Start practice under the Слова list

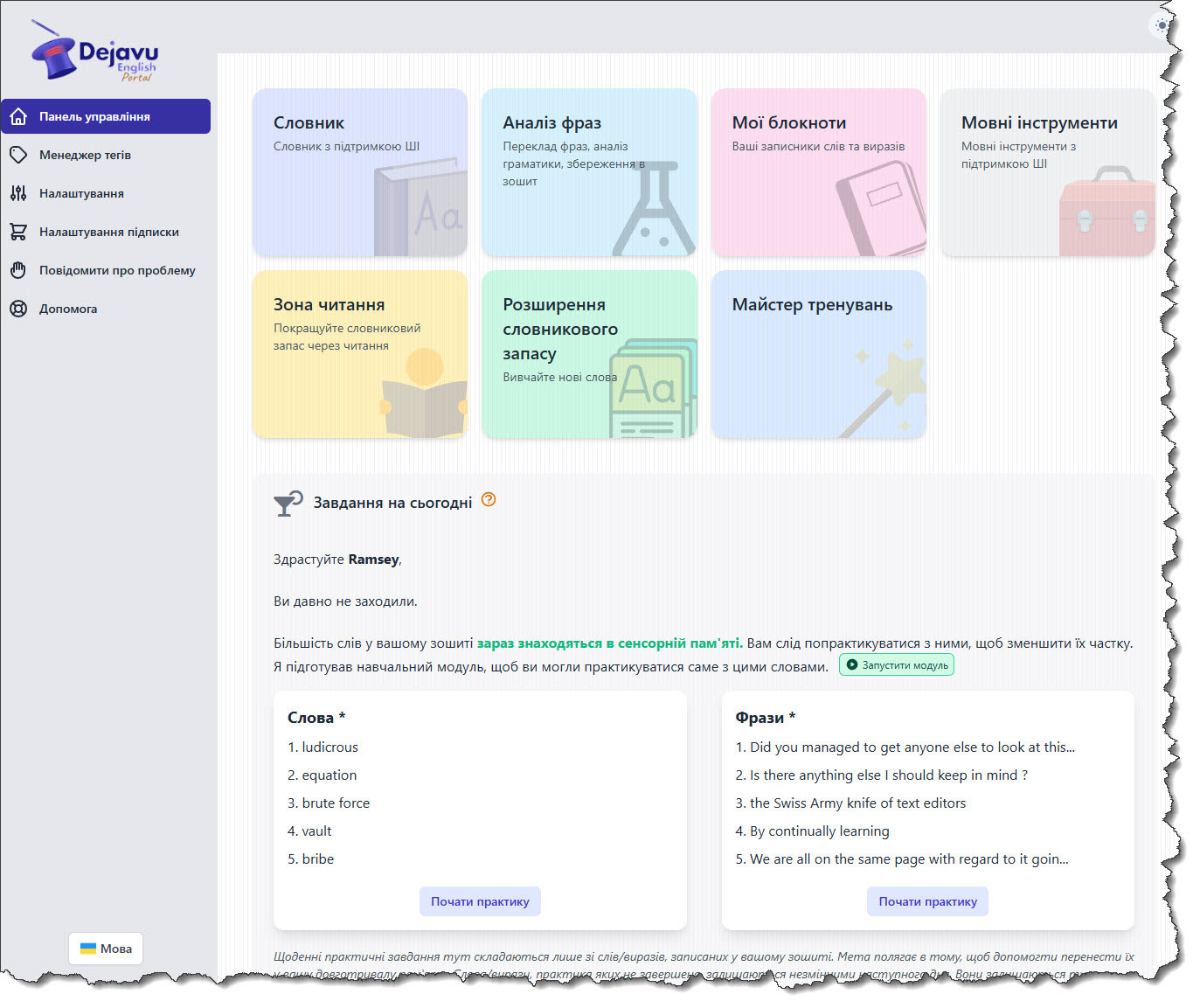pyautogui.click(x=480, y=901)
